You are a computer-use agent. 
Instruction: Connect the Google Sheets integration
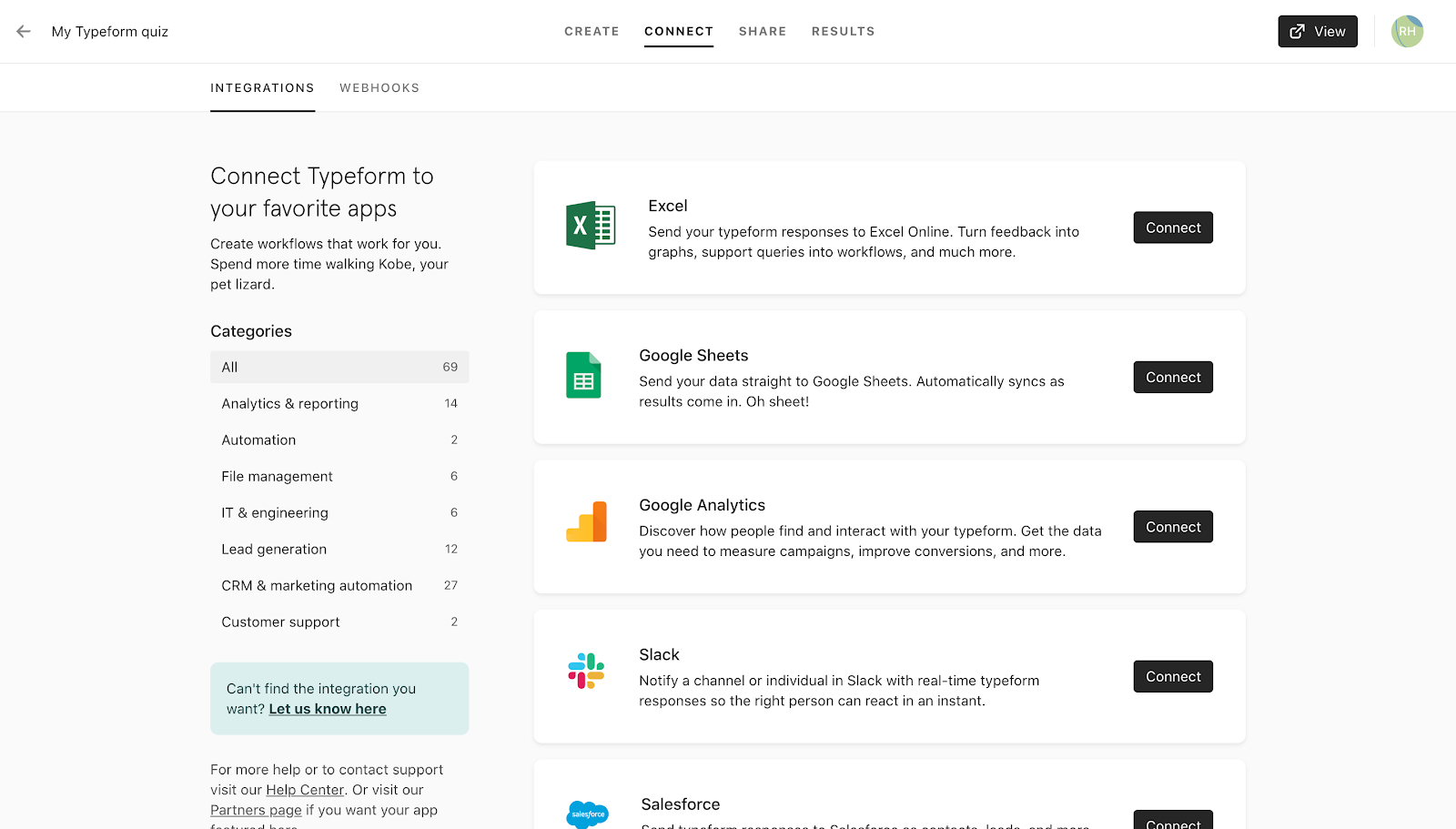click(1173, 377)
